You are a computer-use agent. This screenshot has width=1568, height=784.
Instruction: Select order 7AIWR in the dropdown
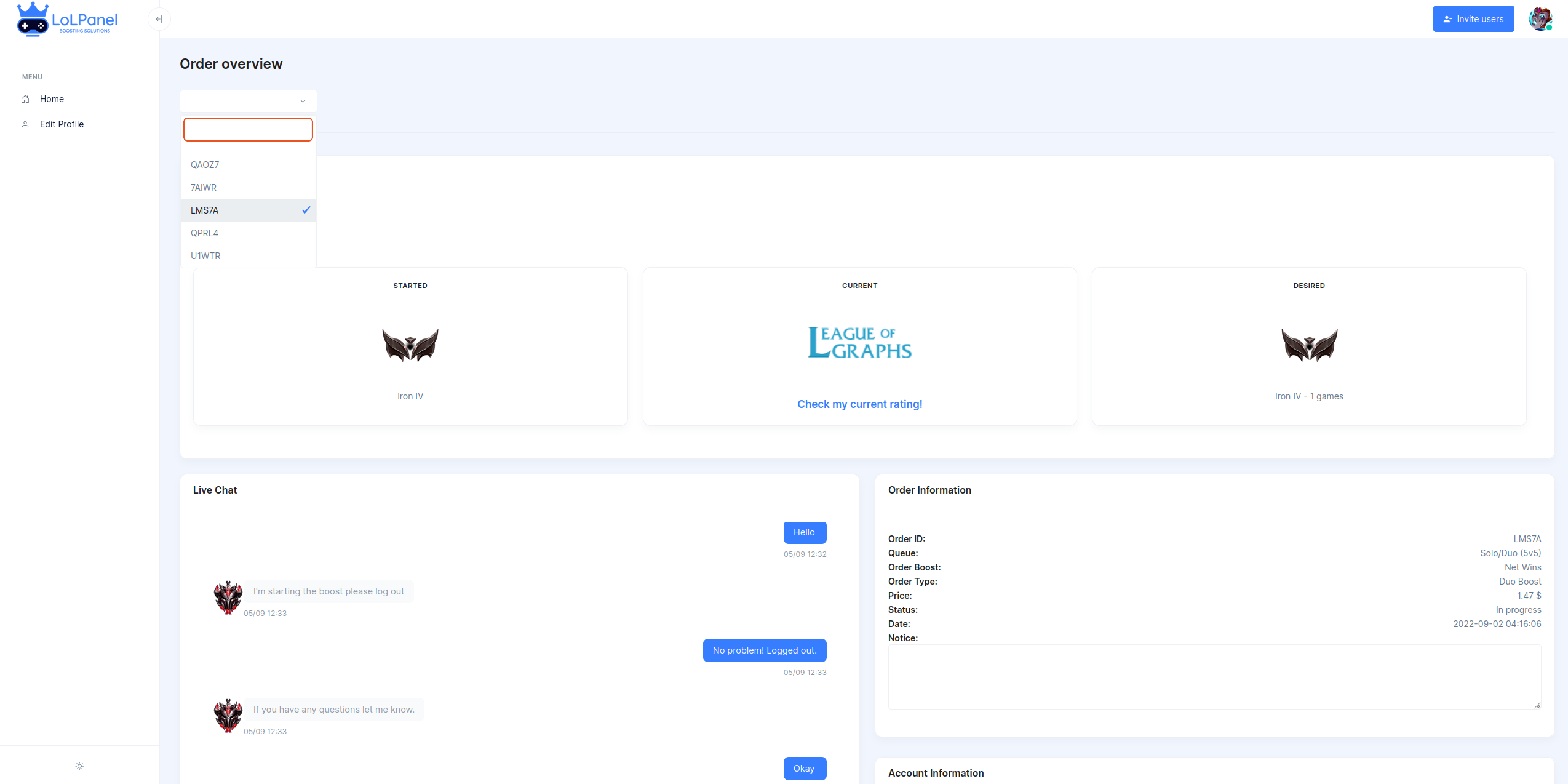[x=204, y=188]
